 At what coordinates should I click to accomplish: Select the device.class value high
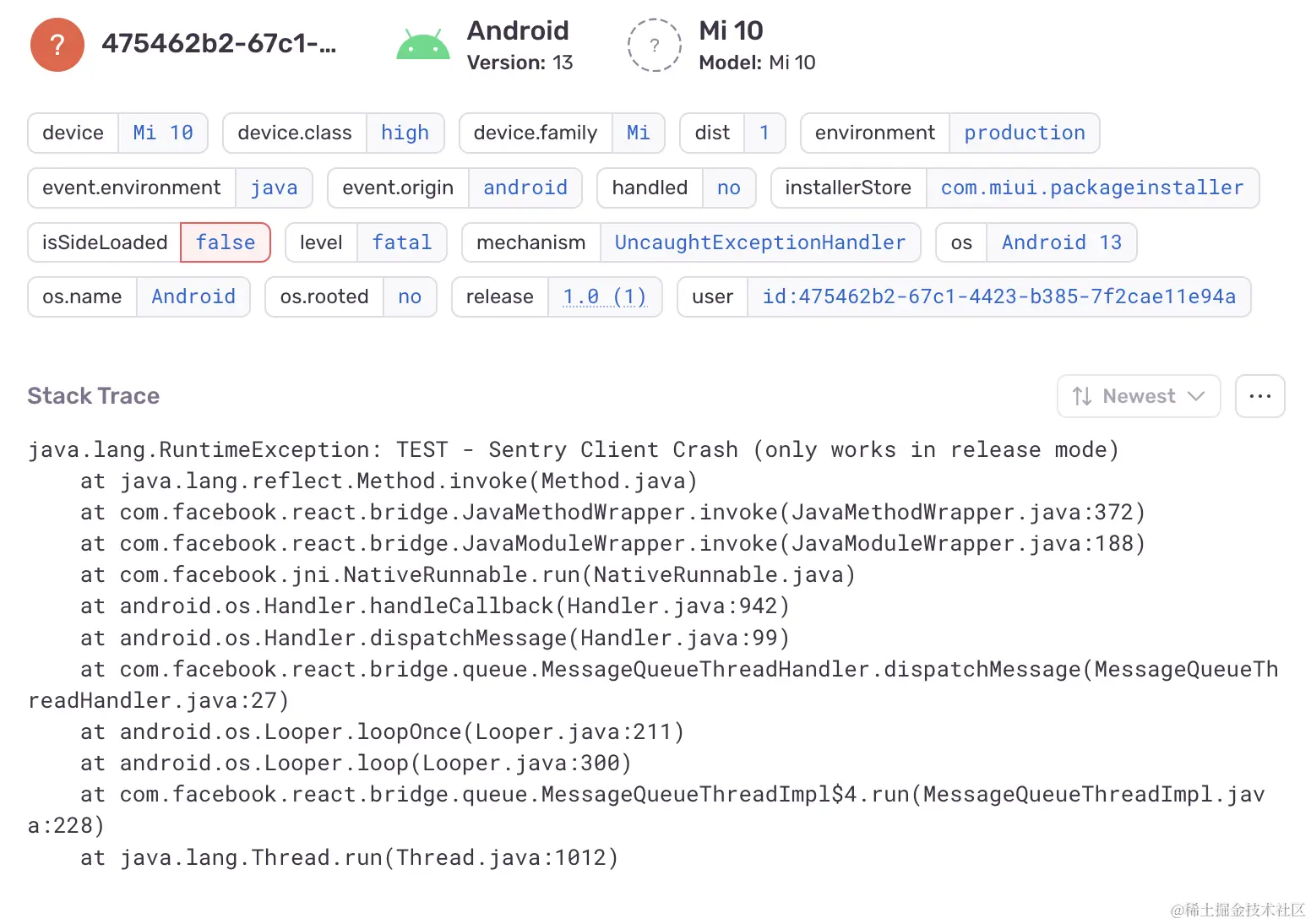coord(405,133)
